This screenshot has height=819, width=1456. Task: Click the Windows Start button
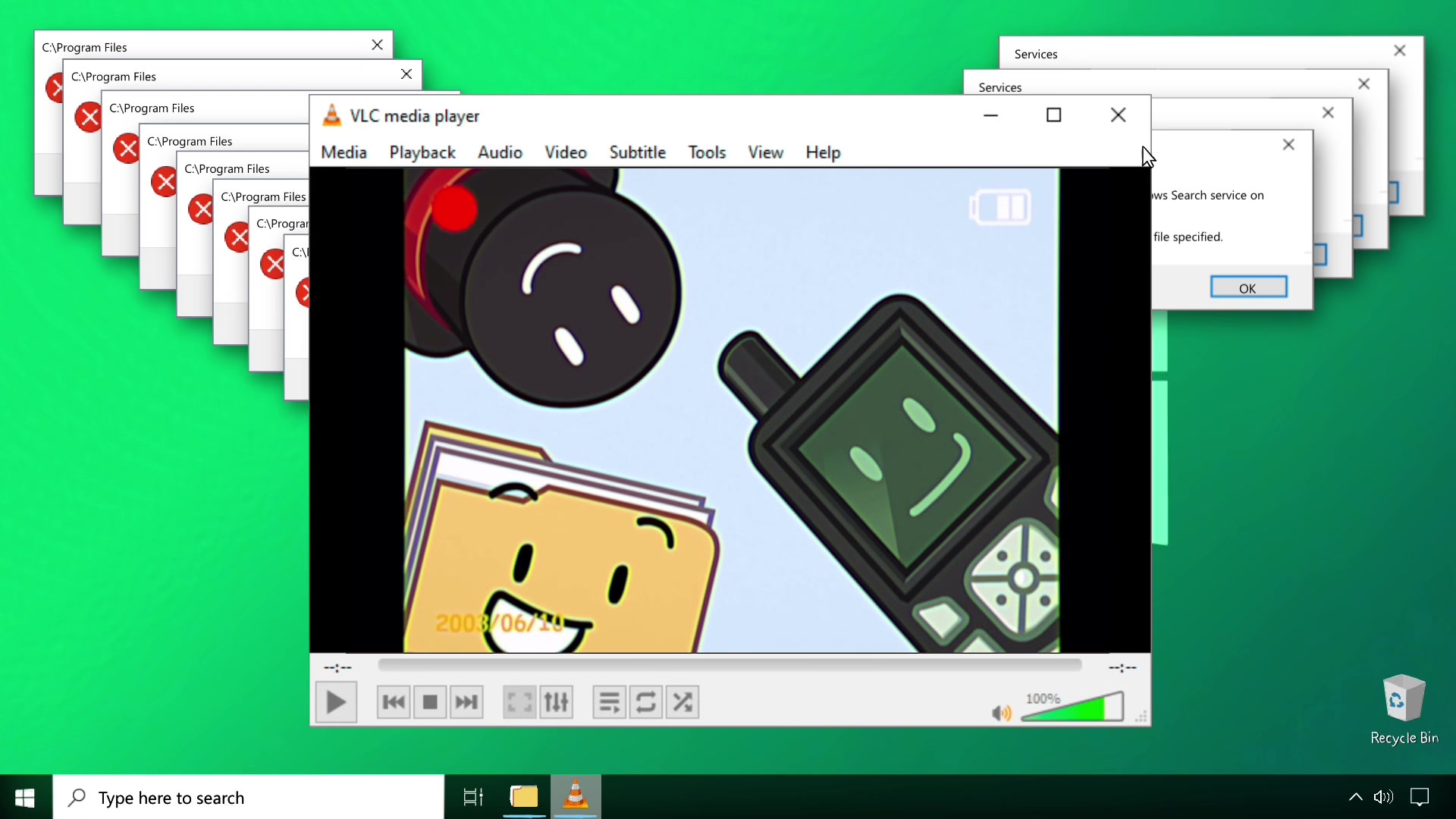25,797
